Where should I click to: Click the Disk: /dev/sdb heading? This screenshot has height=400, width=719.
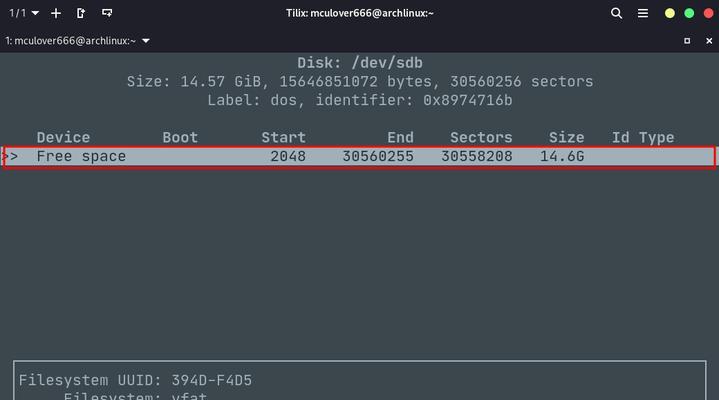click(x=360, y=62)
